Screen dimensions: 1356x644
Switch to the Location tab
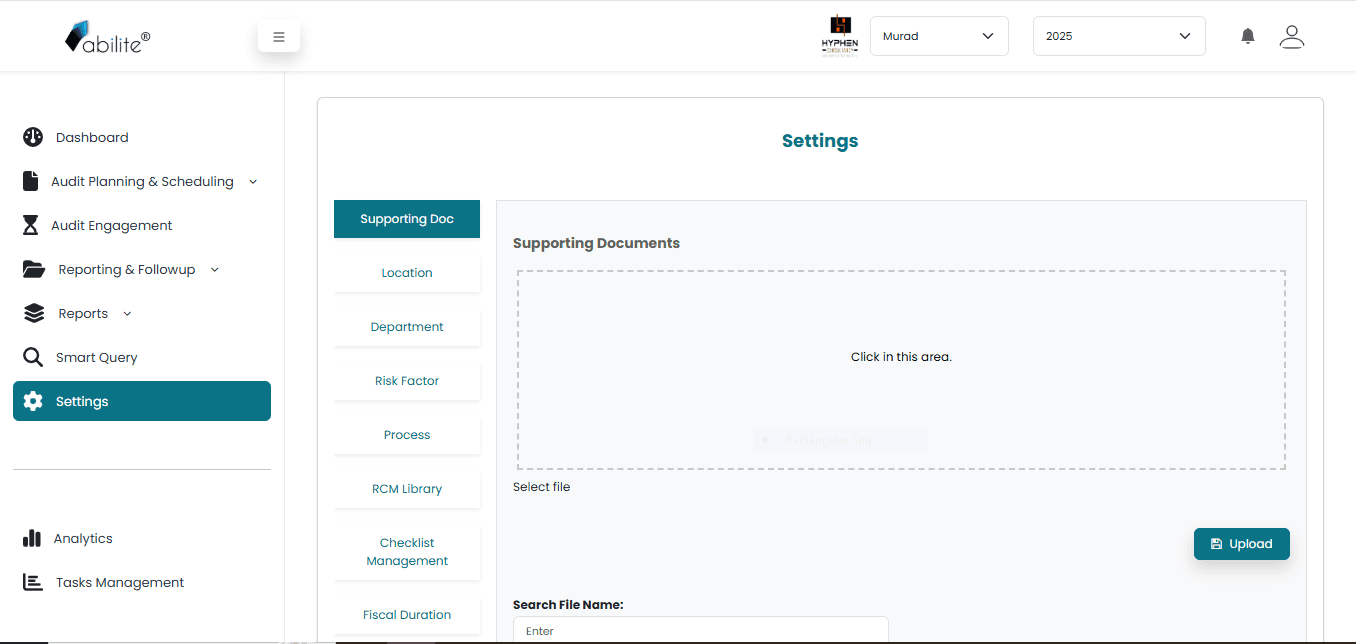click(x=407, y=273)
